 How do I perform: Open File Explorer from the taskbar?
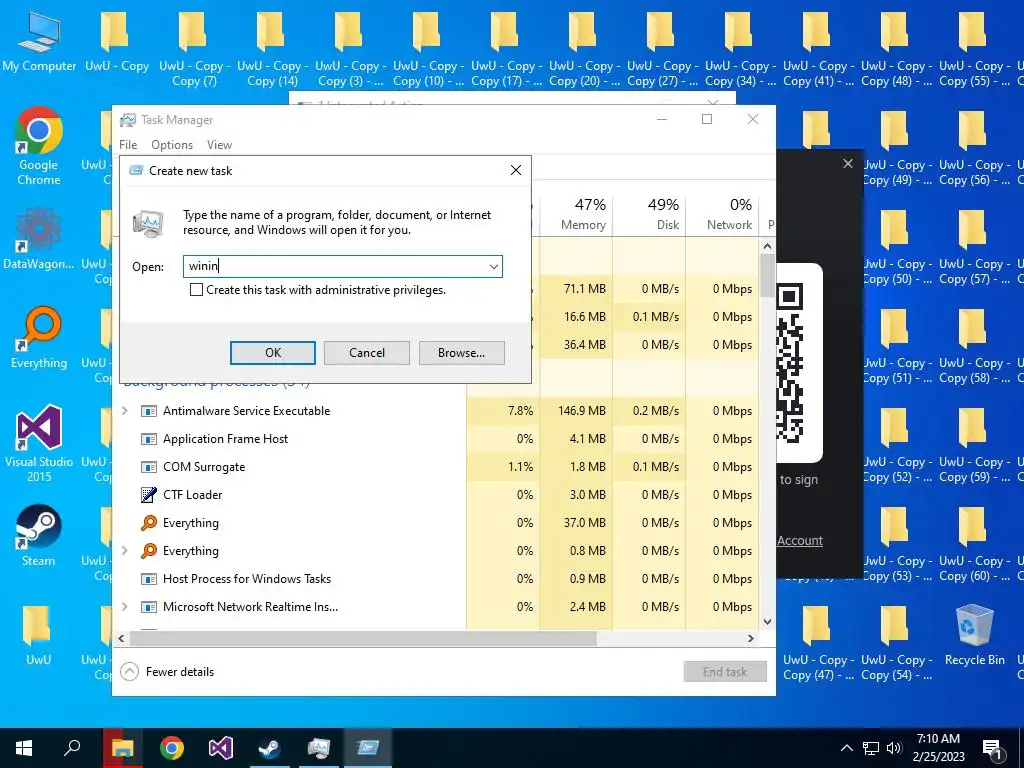pyautogui.click(x=122, y=748)
